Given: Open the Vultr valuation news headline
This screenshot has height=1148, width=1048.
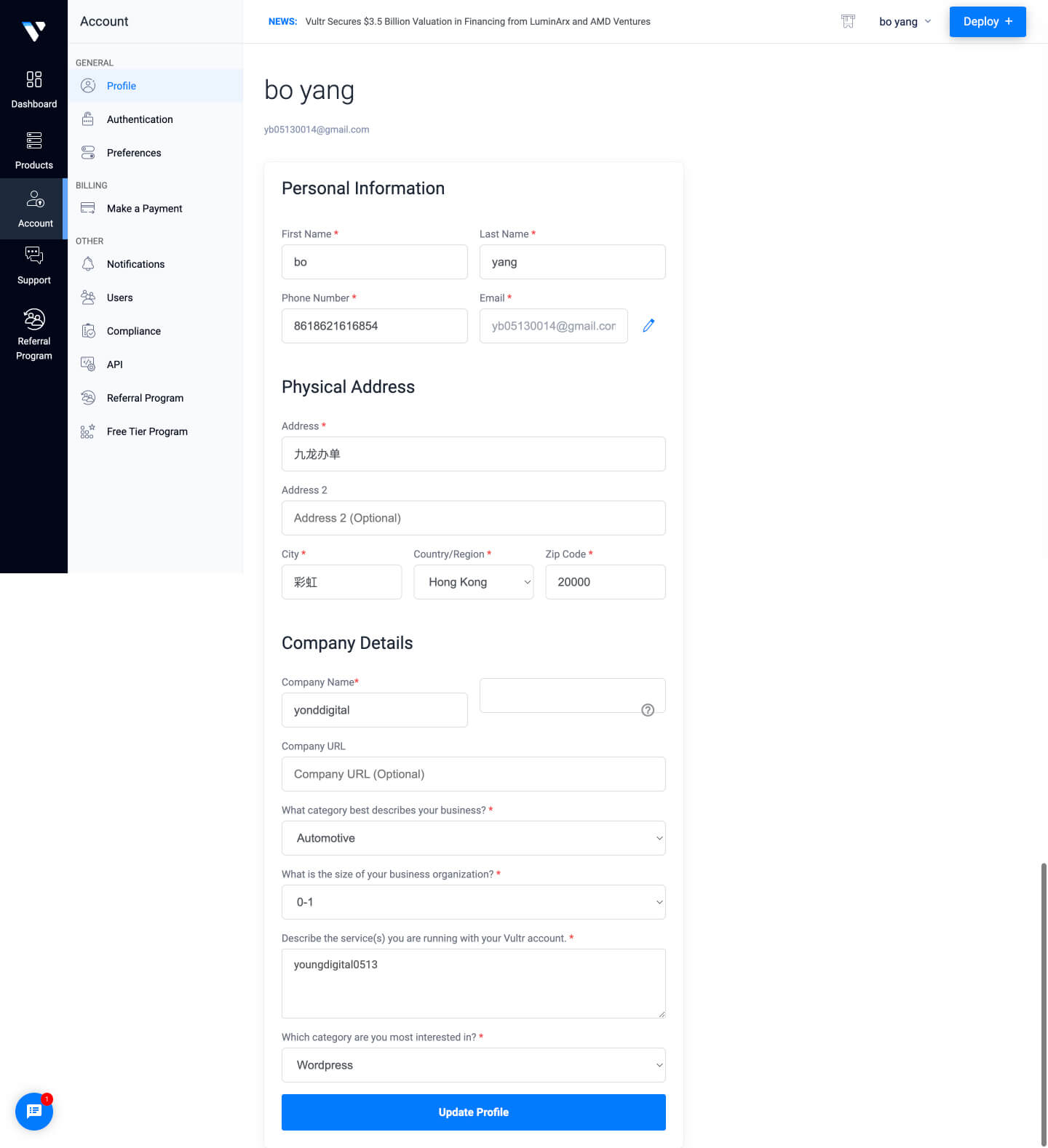Looking at the screenshot, I should tap(477, 22).
